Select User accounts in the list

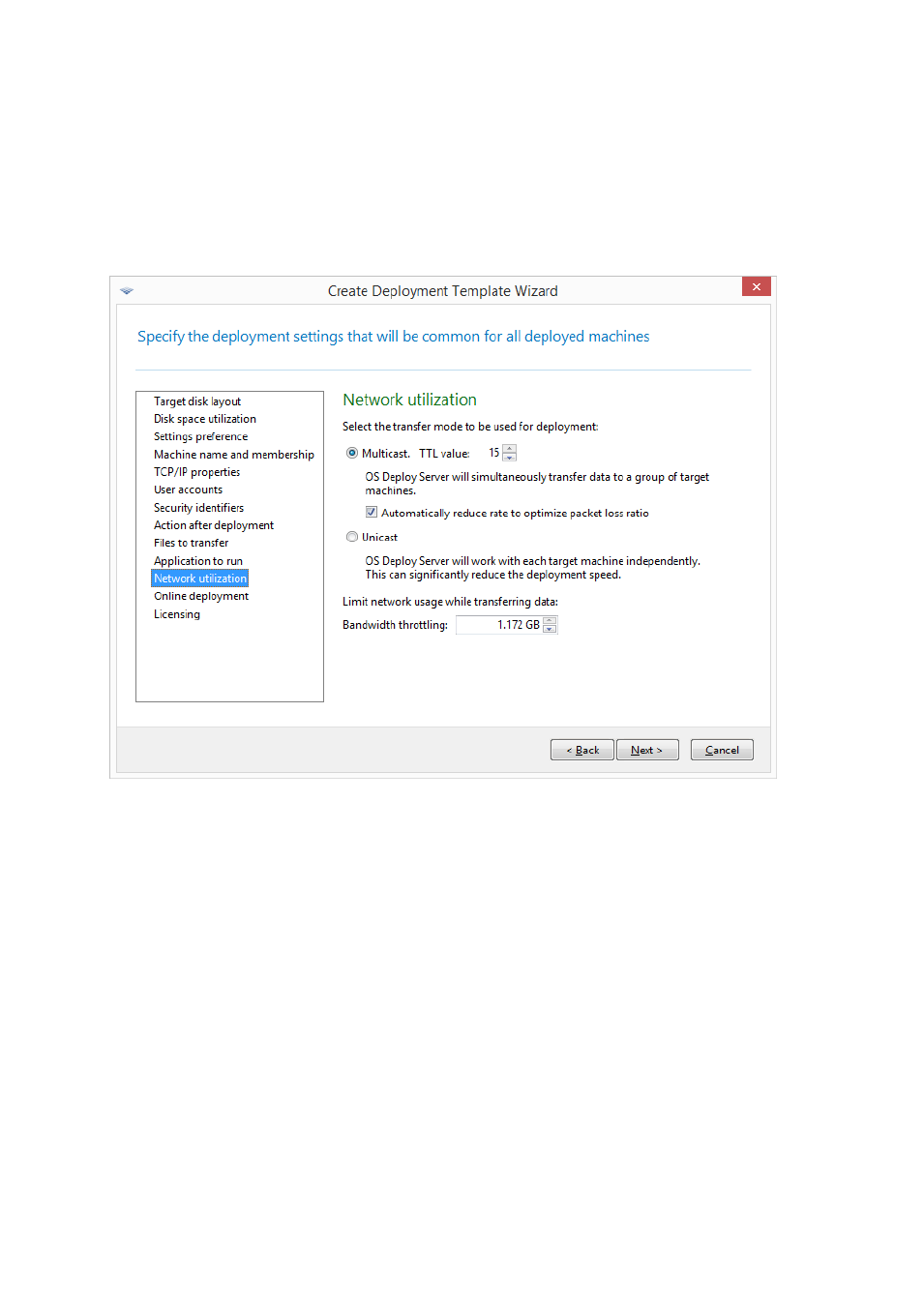pos(188,490)
